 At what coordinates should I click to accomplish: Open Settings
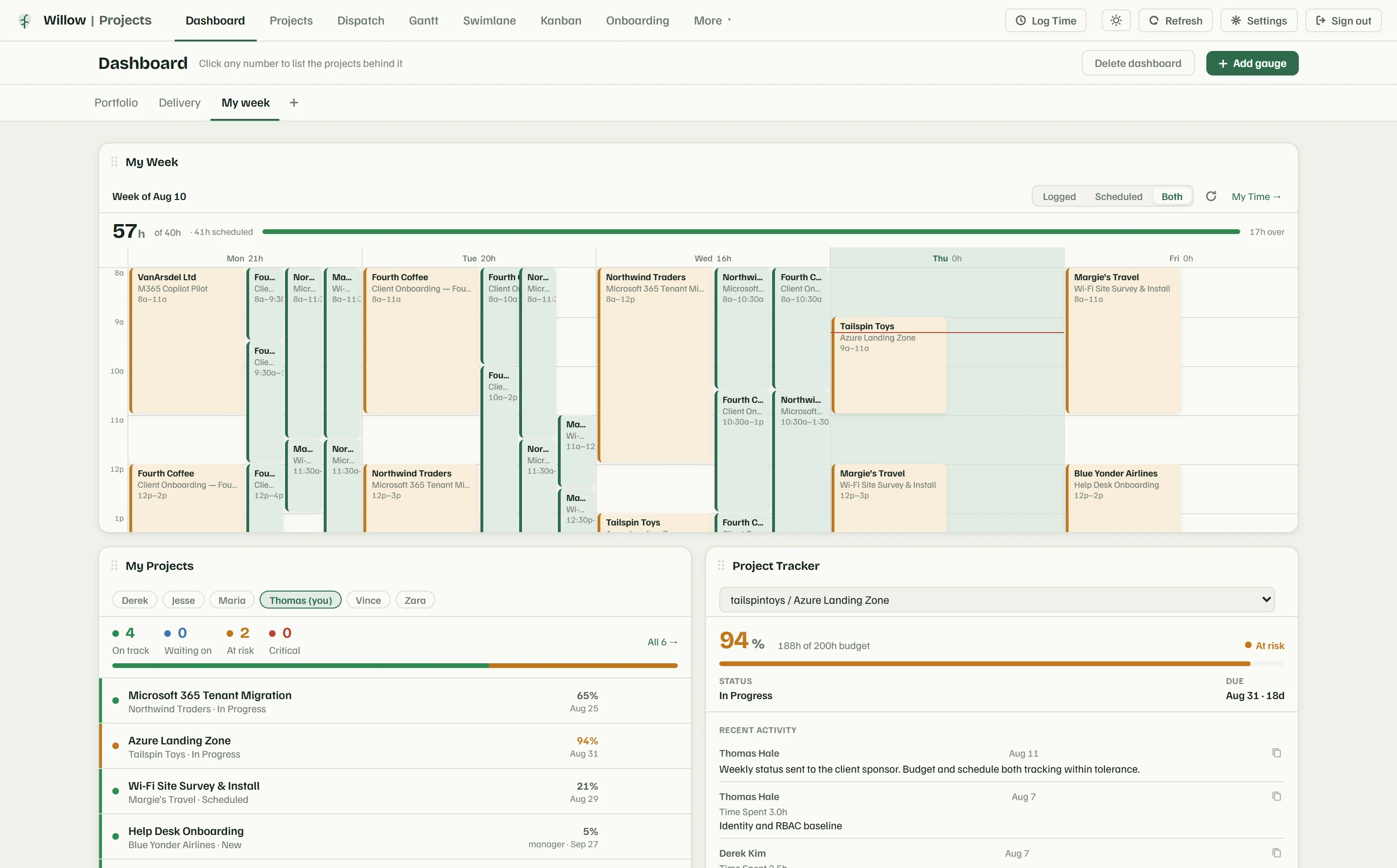tap(1259, 21)
